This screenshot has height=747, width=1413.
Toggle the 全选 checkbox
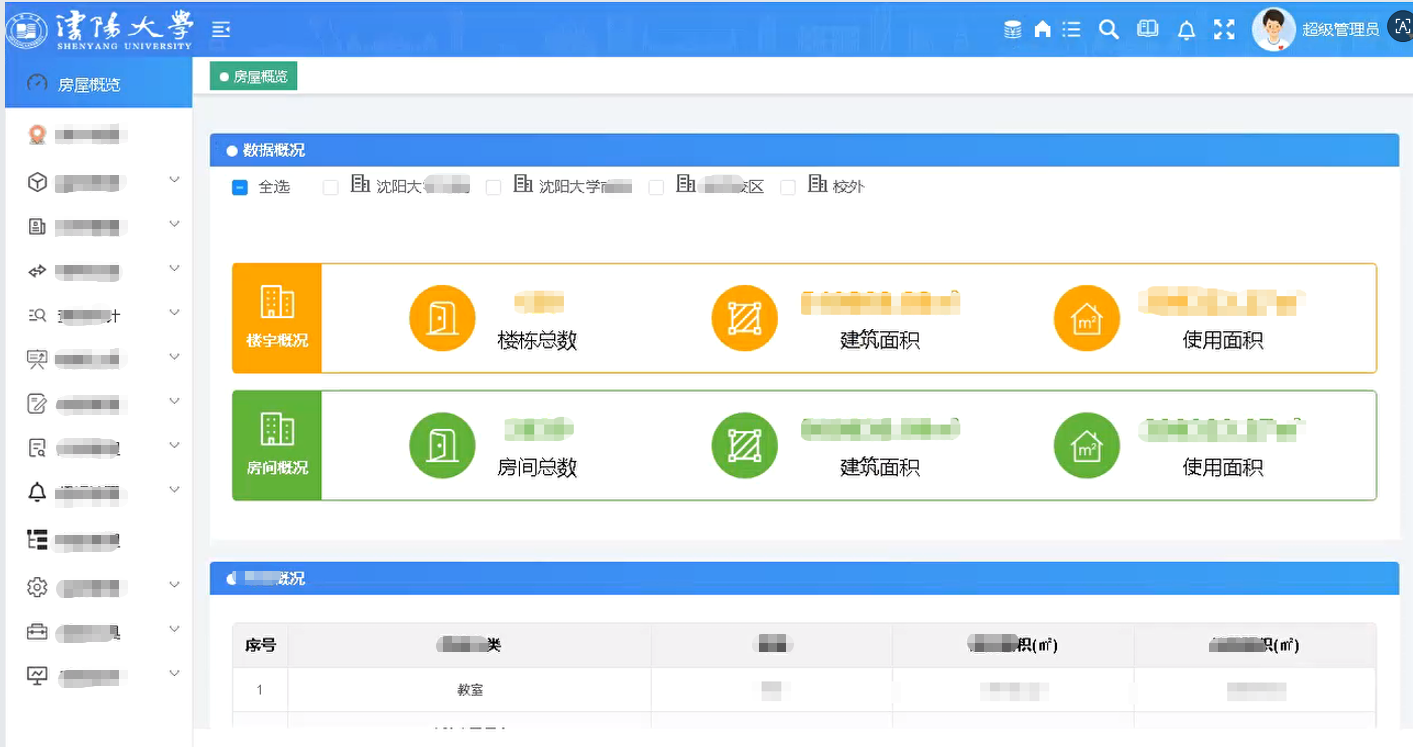click(240, 187)
